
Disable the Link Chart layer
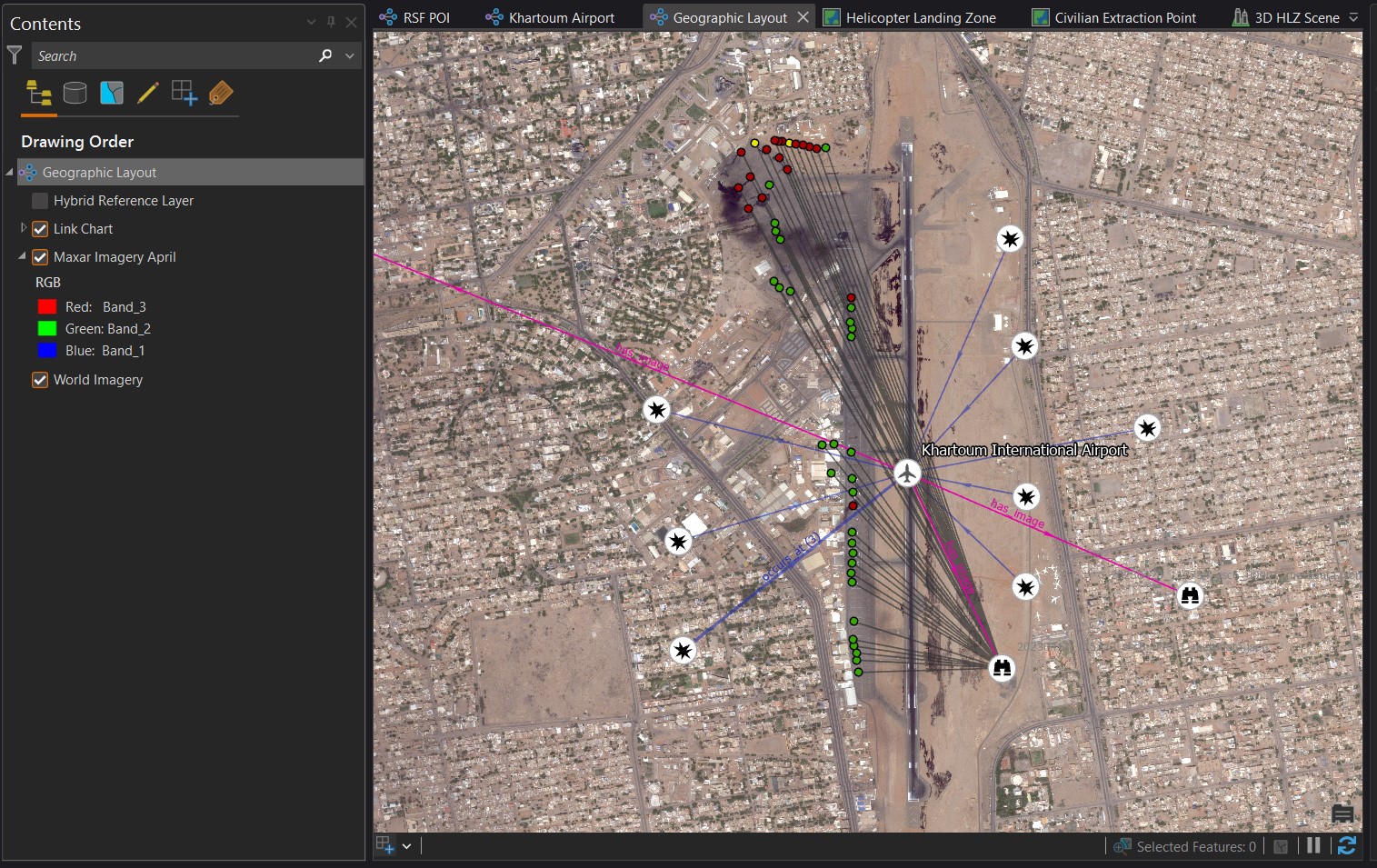point(40,228)
